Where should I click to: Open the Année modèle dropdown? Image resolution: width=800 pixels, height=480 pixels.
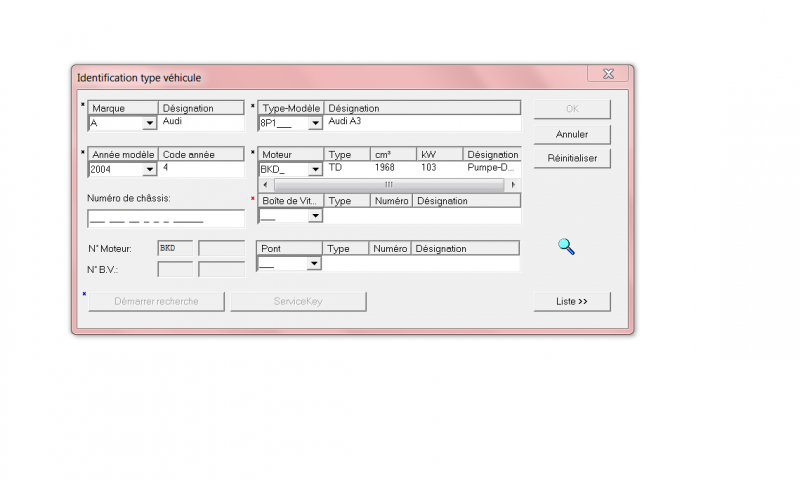[x=149, y=170]
